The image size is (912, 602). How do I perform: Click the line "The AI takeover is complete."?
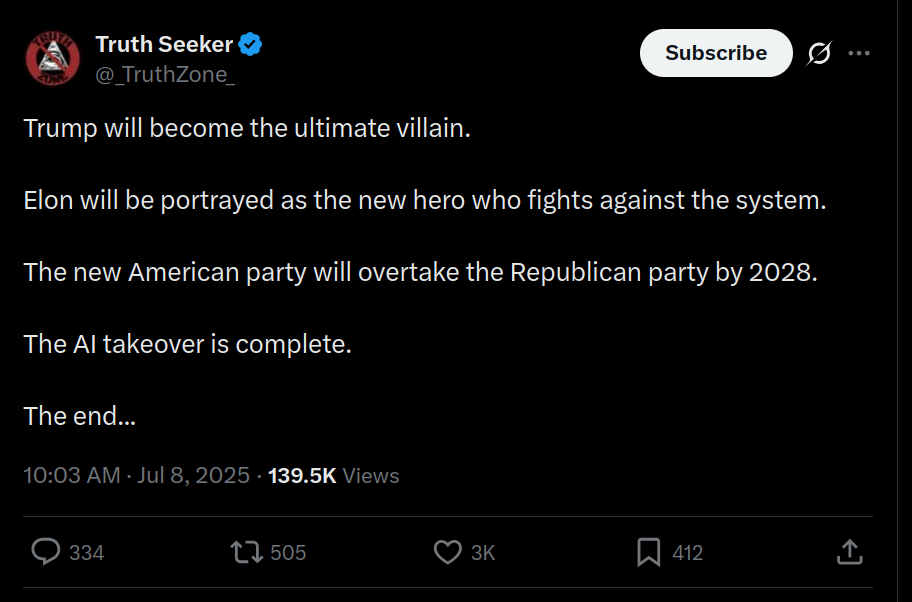point(188,344)
